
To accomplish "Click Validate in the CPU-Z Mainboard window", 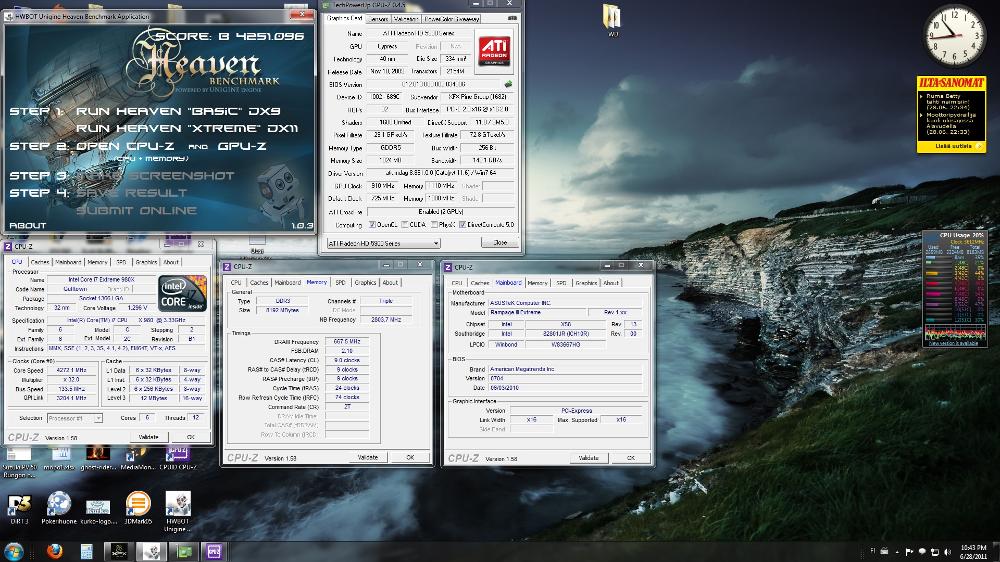I will coord(588,458).
